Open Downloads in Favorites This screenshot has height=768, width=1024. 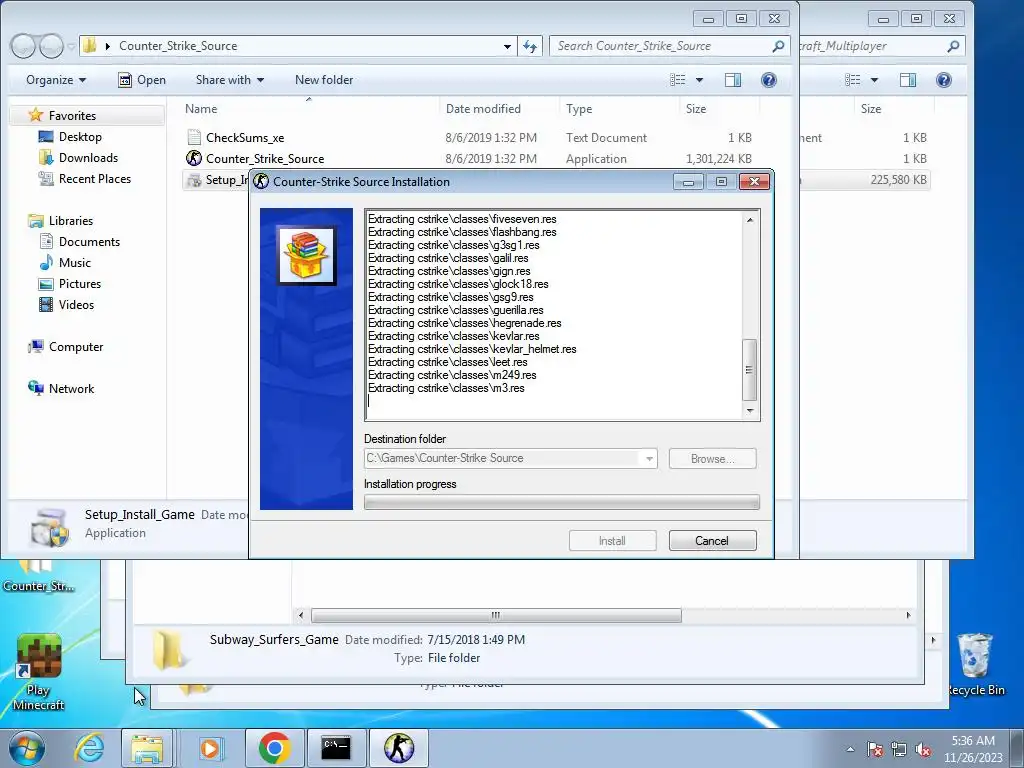pyautogui.click(x=88, y=157)
